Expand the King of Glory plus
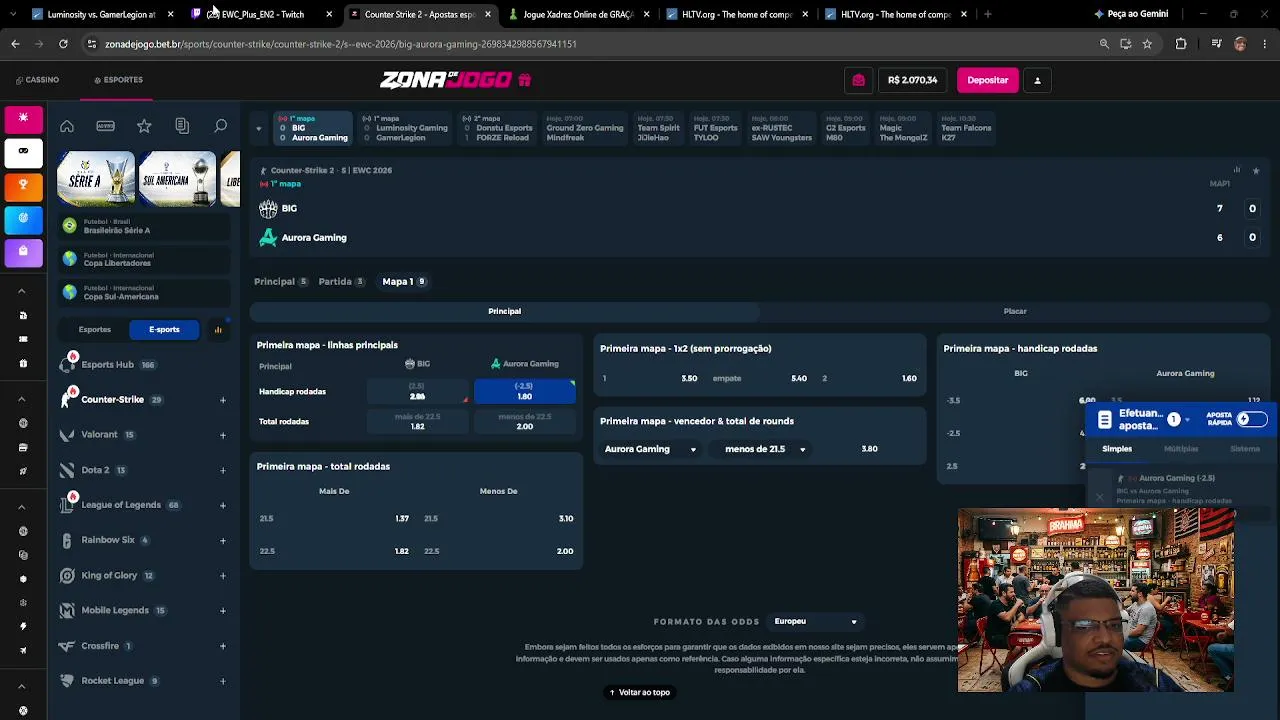Screen dimensions: 1280x720 [223, 576]
